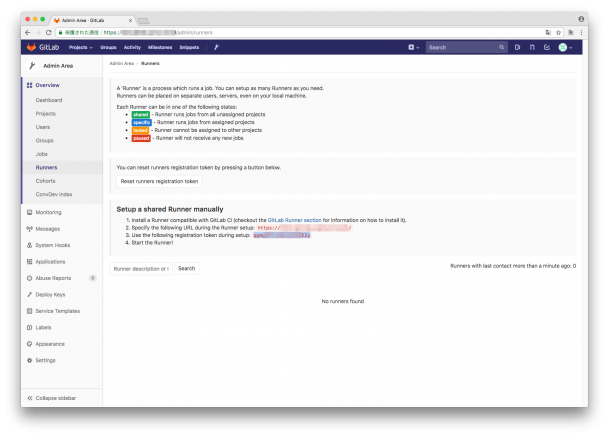Open the Monitoring section label

[49, 212]
